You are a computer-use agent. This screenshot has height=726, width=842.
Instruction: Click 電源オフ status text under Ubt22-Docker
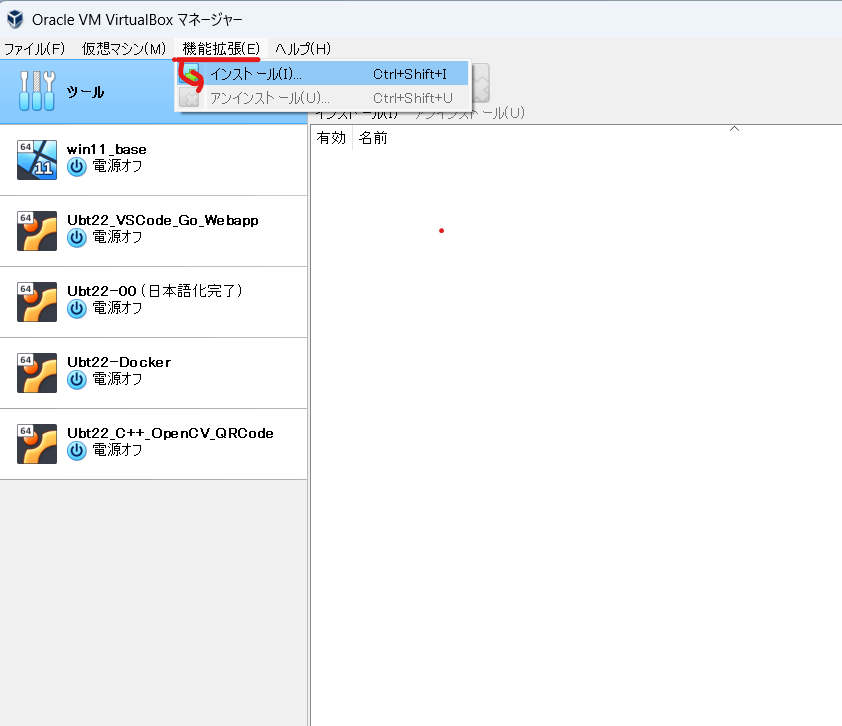click(118, 379)
